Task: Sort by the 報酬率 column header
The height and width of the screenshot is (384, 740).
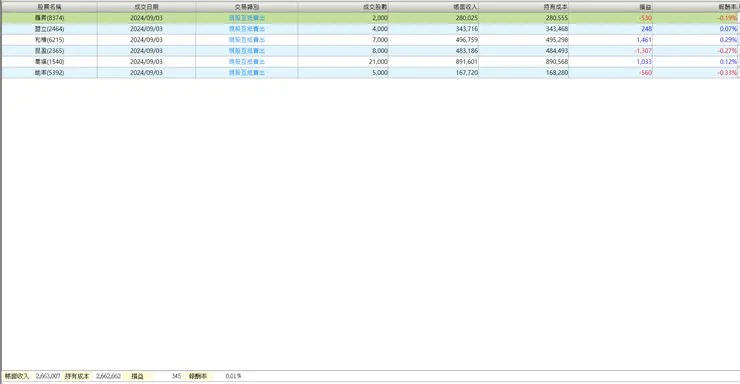Action: pyautogui.click(x=695, y=7)
